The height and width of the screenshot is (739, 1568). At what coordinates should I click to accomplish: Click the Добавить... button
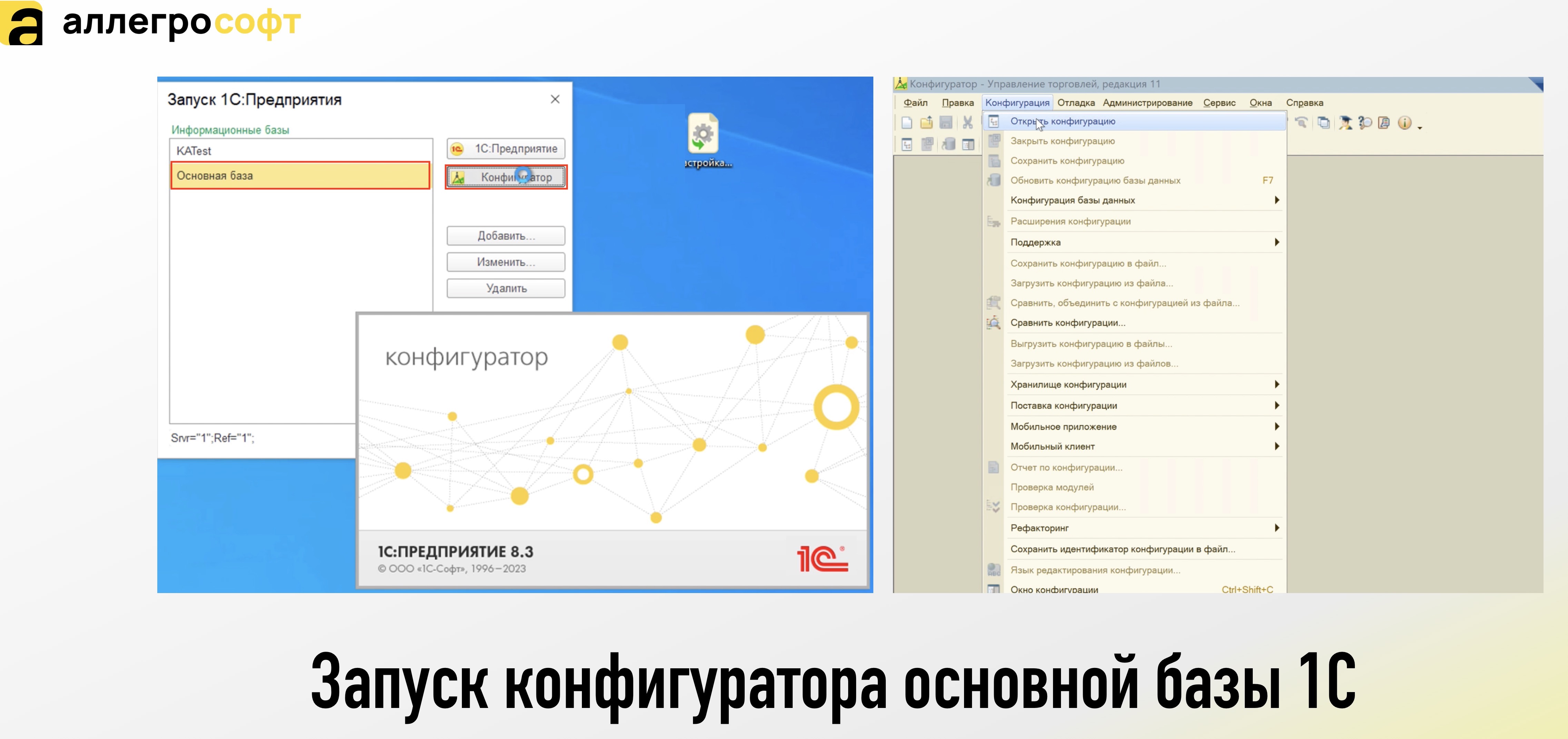coord(506,236)
